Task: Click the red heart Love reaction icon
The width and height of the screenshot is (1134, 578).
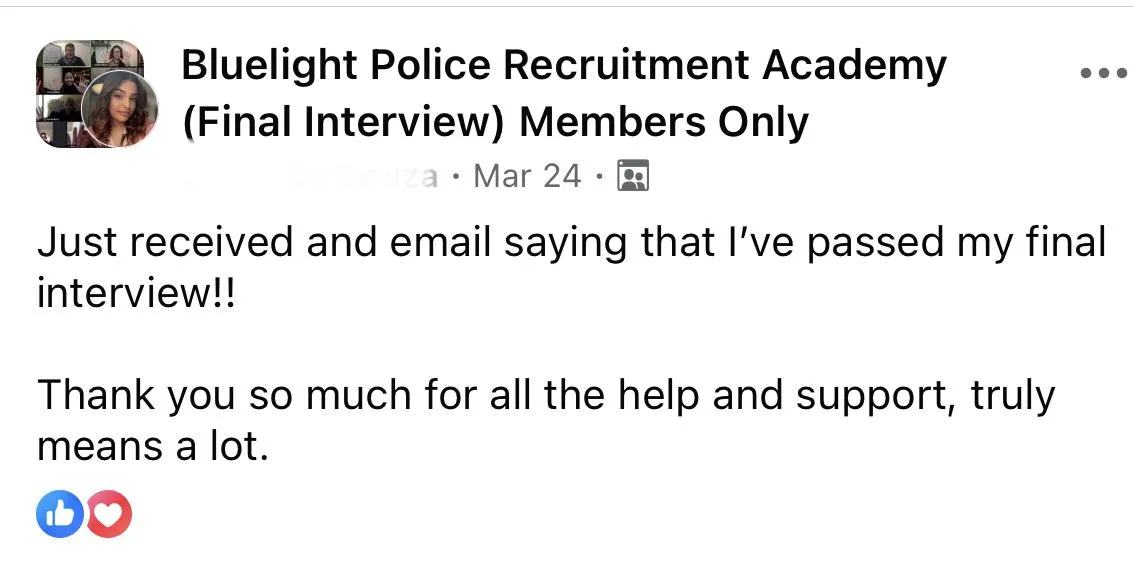Action: [x=108, y=514]
